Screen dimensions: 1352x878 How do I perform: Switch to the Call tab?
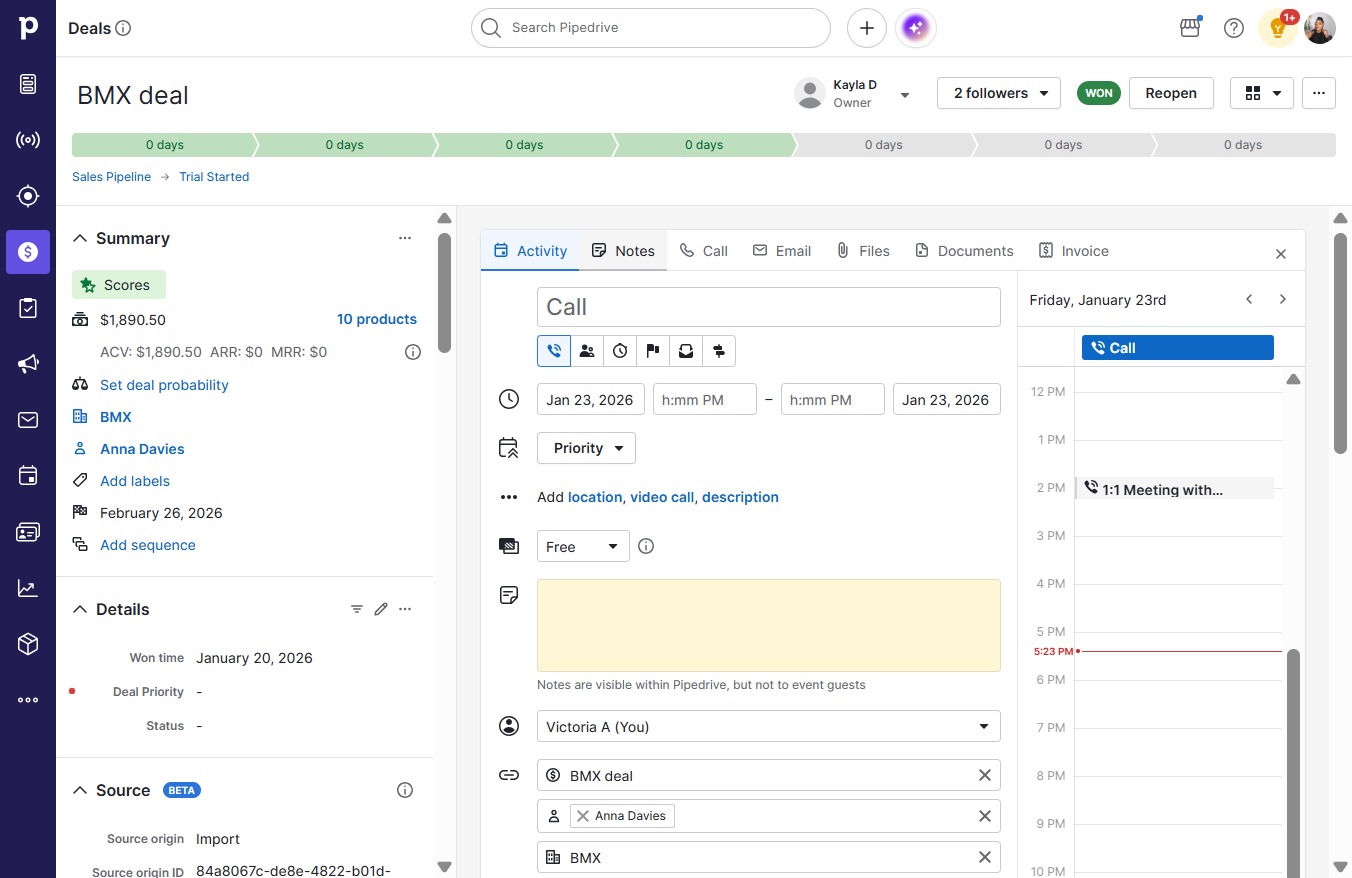pyautogui.click(x=704, y=251)
